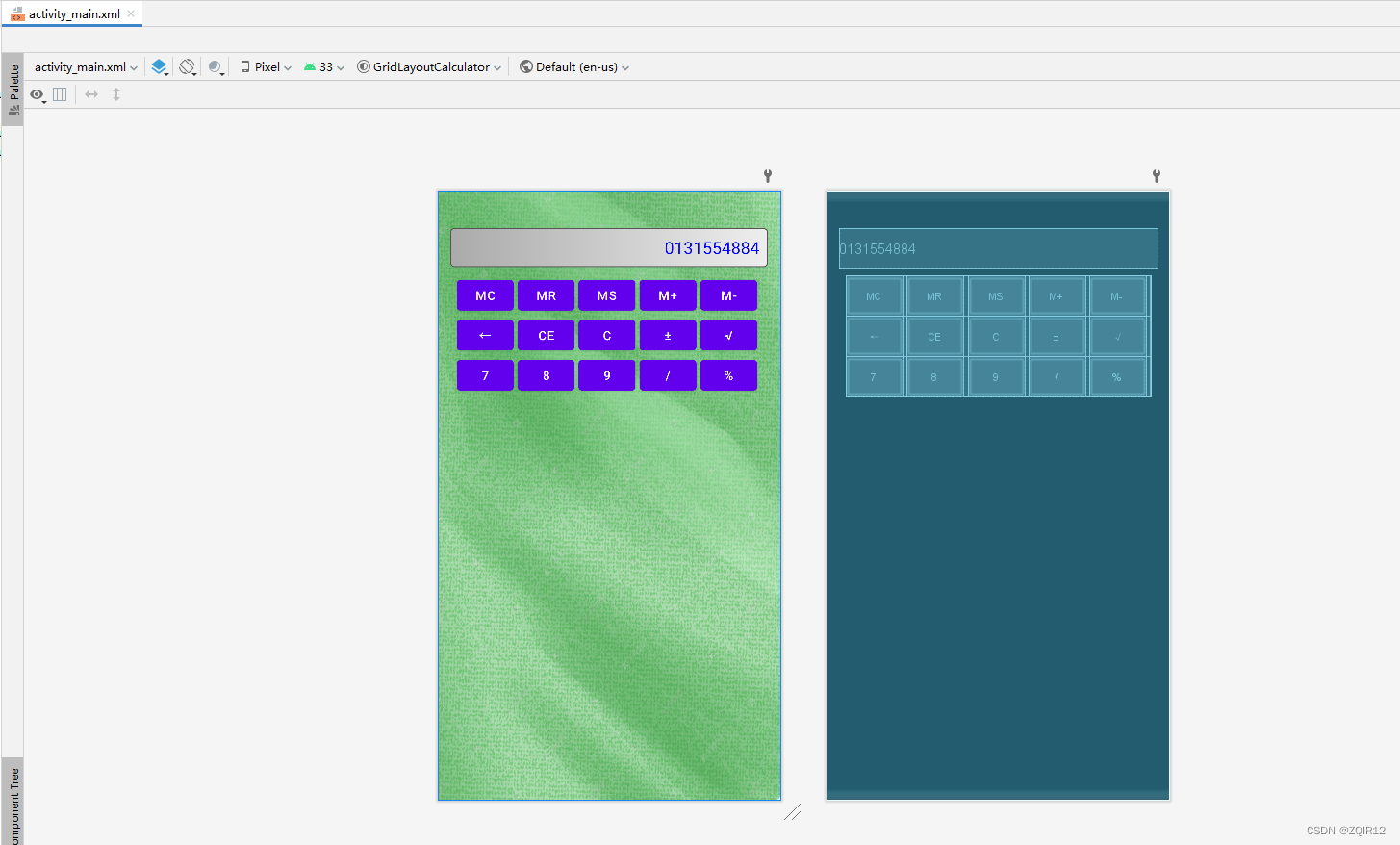Select the 8 widget in blueprint view
The width and height of the screenshot is (1400, 845).
[934, 377]
